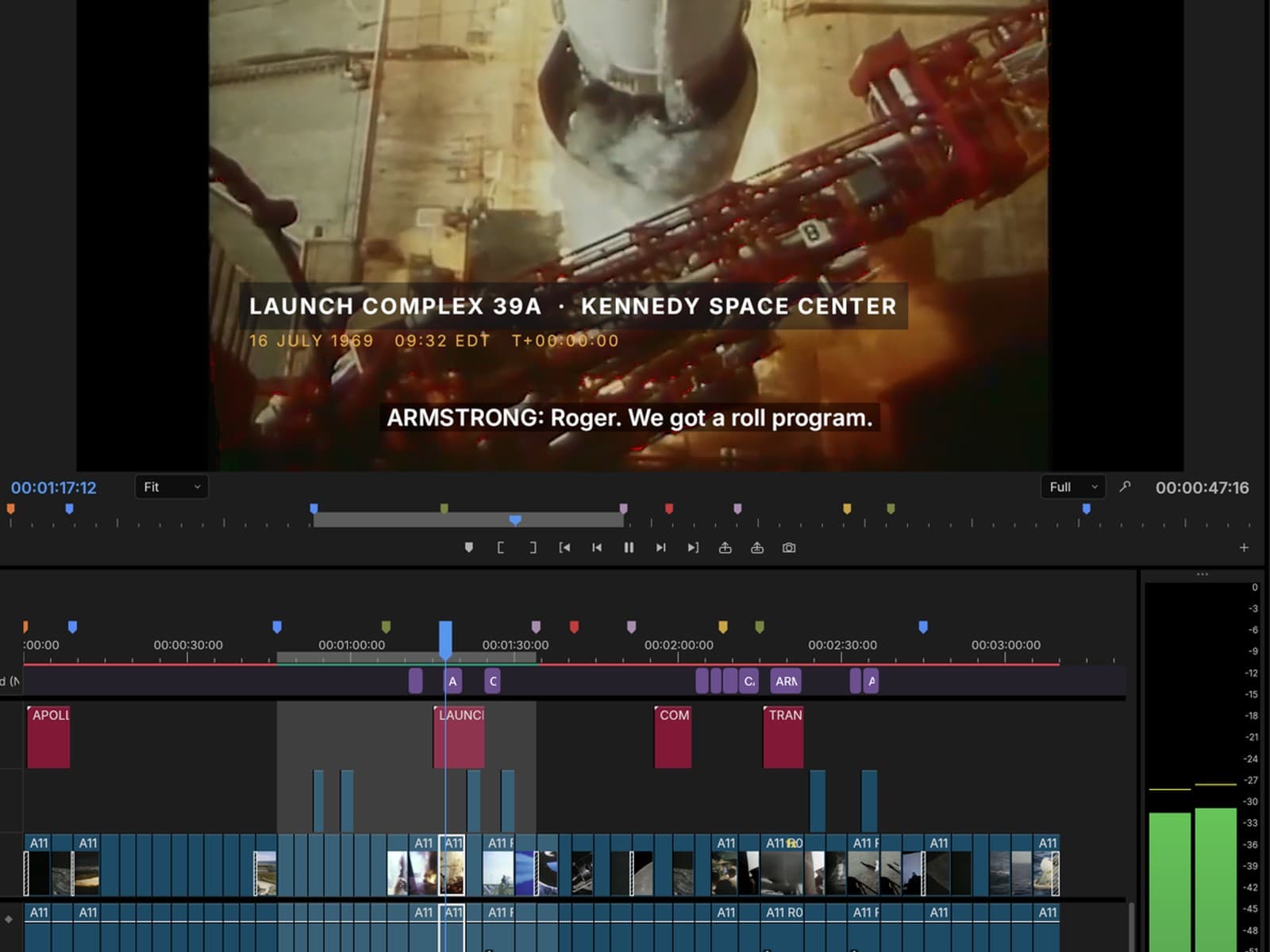Select the LAUNCH graphics clip
The height and width of the screenshot is (952, 1270).
click(459, 737)
